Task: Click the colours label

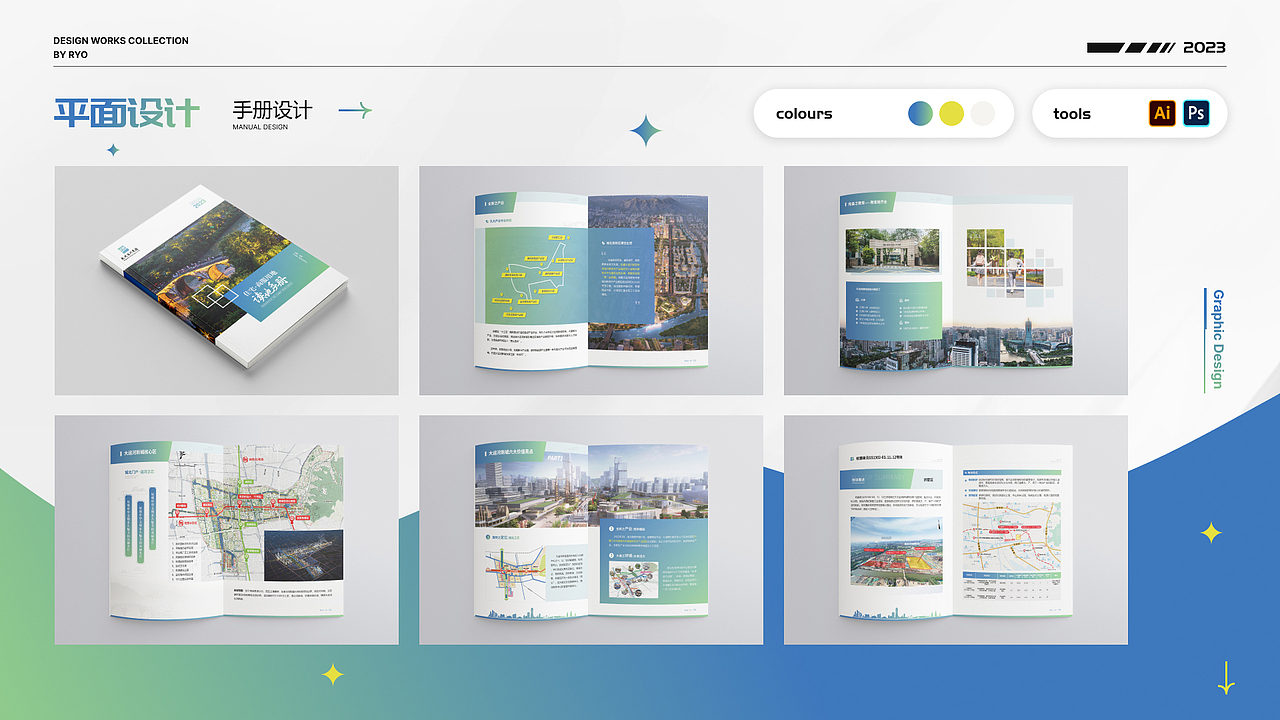Action: [x=804, y=114]
